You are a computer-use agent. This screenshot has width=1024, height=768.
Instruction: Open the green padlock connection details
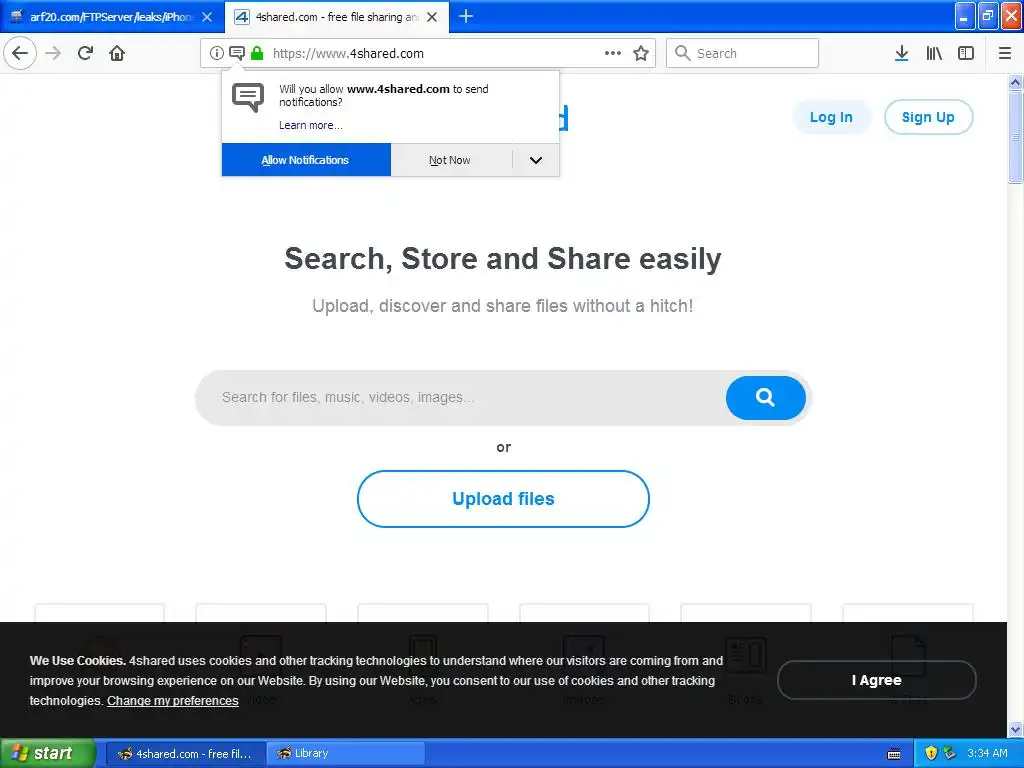tap(257, 53)
